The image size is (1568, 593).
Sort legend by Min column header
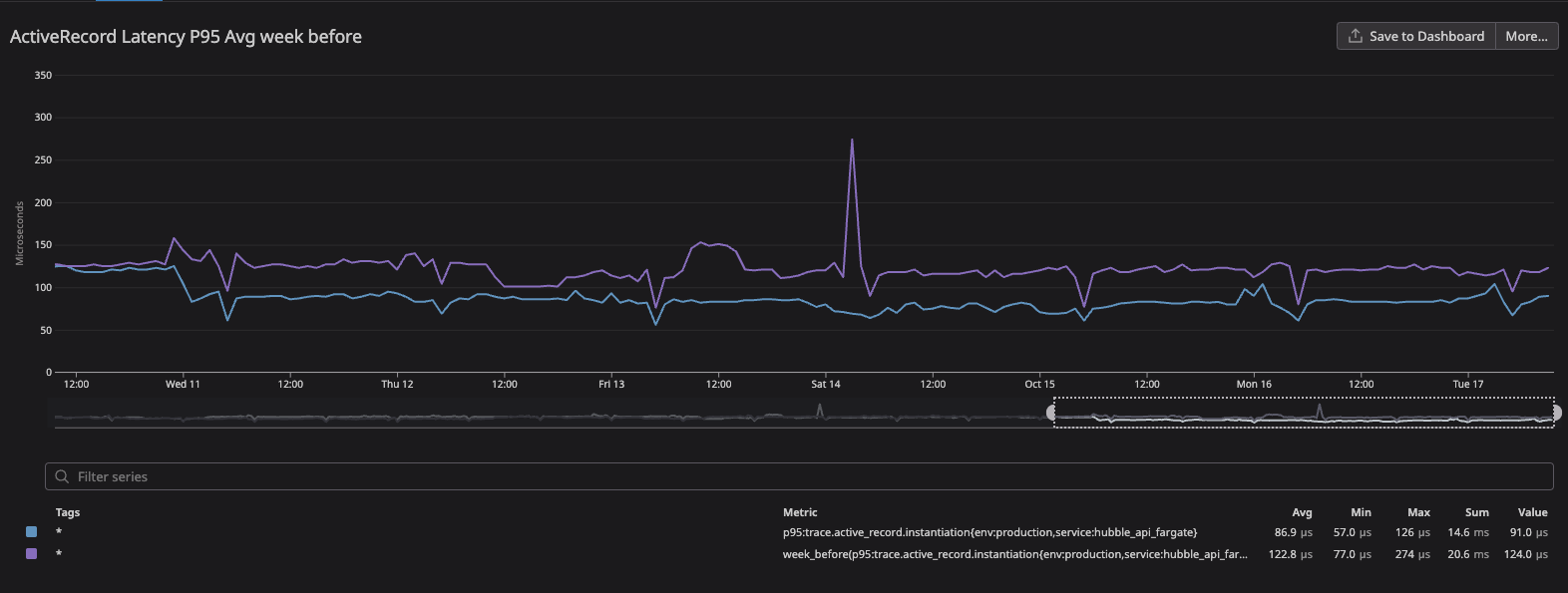click(1361, 512)
